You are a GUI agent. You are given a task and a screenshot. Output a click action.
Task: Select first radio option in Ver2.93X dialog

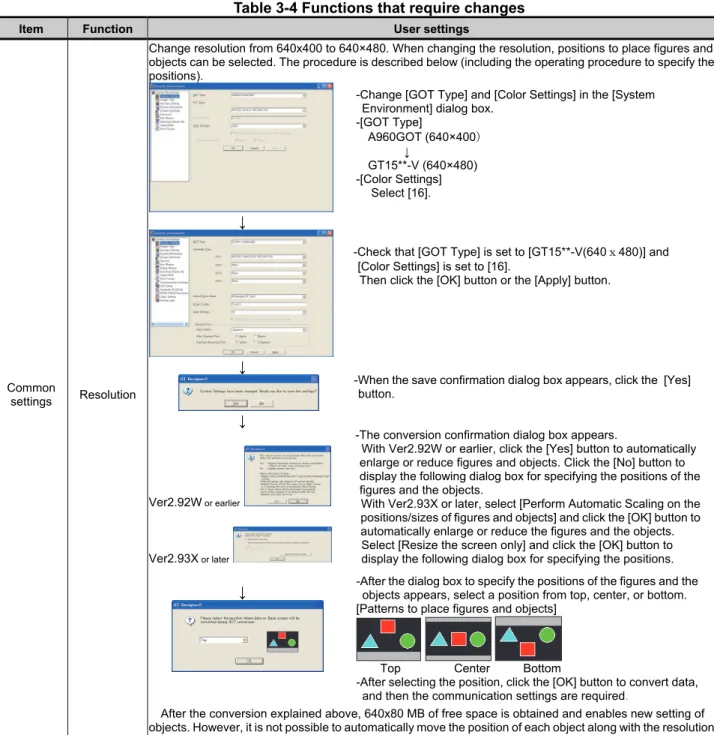click(x=246, y=540)
